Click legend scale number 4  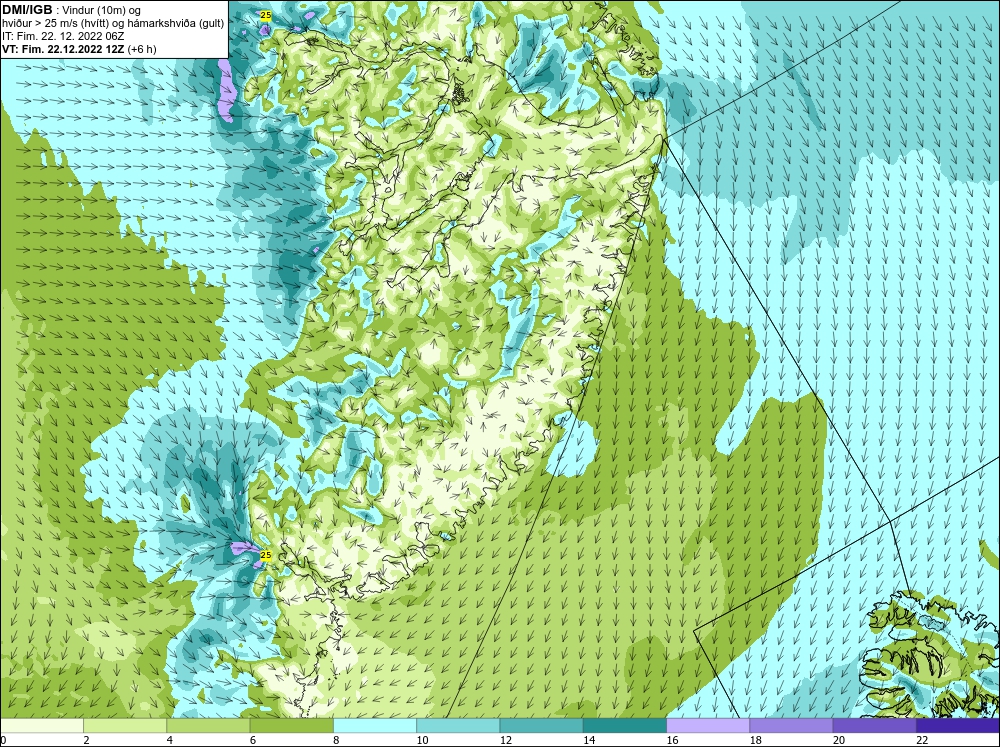click(170, 740)
